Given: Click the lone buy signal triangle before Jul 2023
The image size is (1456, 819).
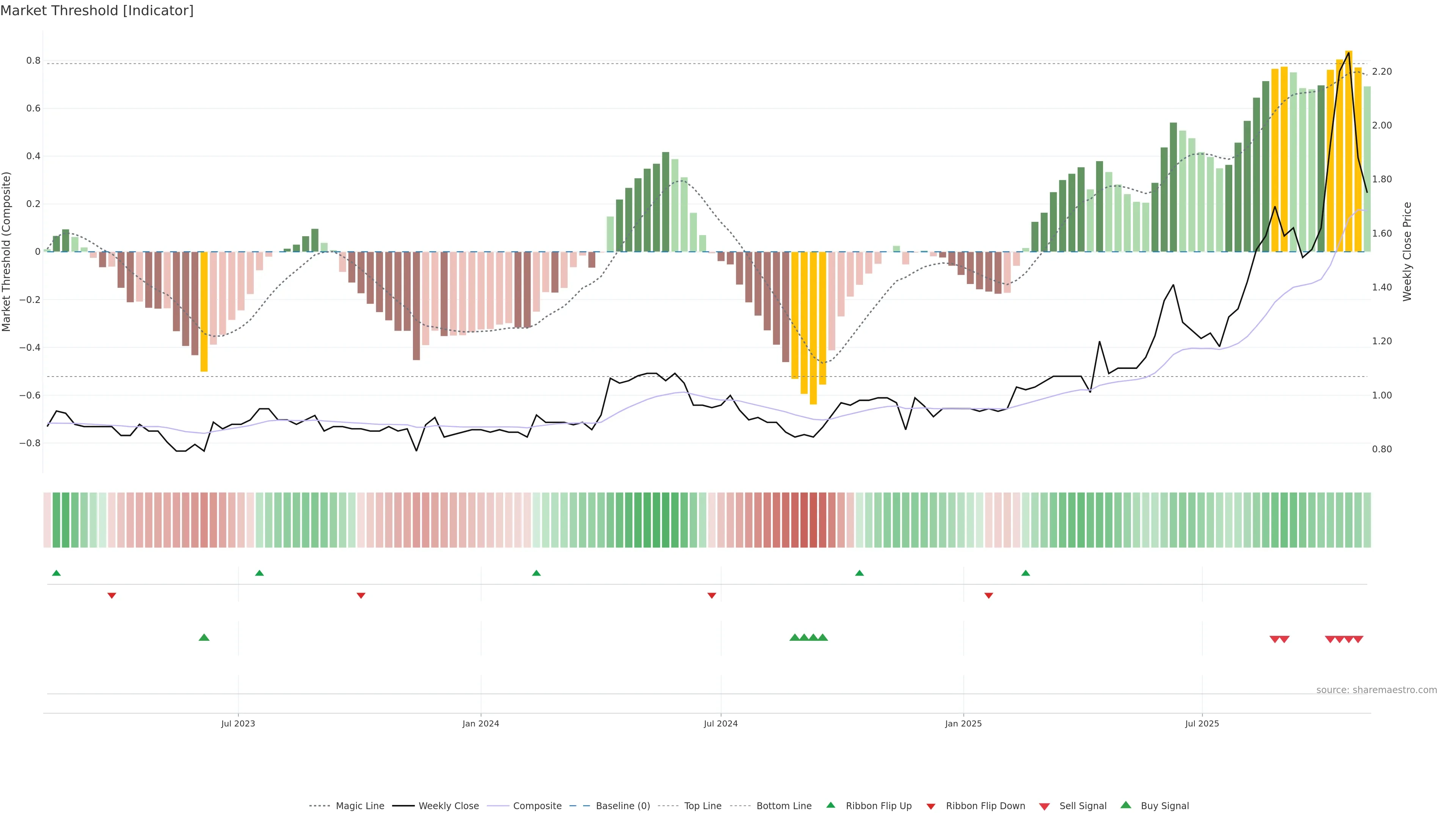Looking at the screenshot, I should coord(204,637).
